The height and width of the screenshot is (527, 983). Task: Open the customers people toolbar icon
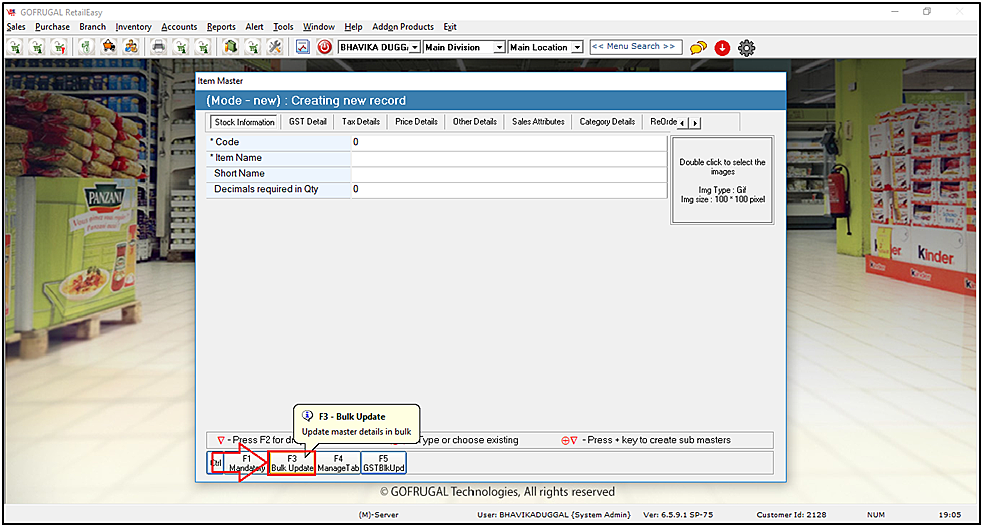pos(130,47)
